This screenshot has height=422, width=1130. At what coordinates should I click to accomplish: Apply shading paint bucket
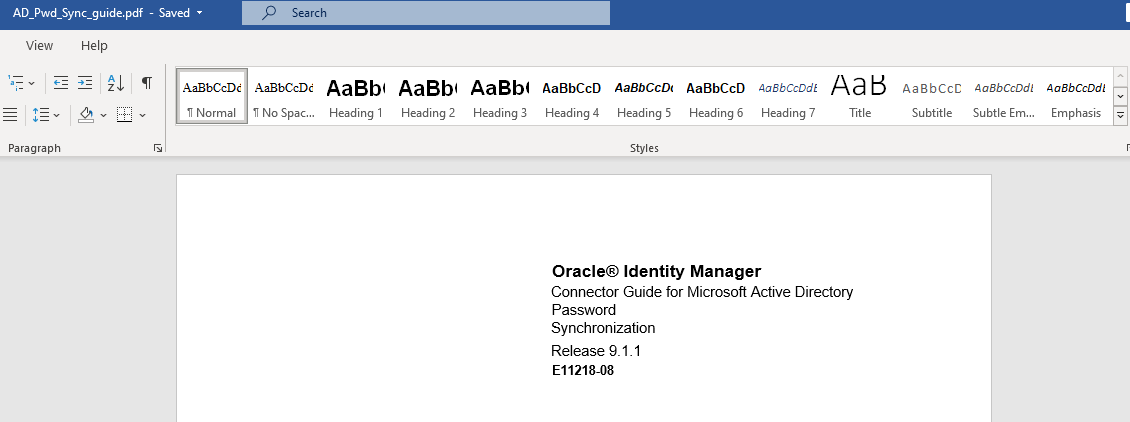click(86, 114)
